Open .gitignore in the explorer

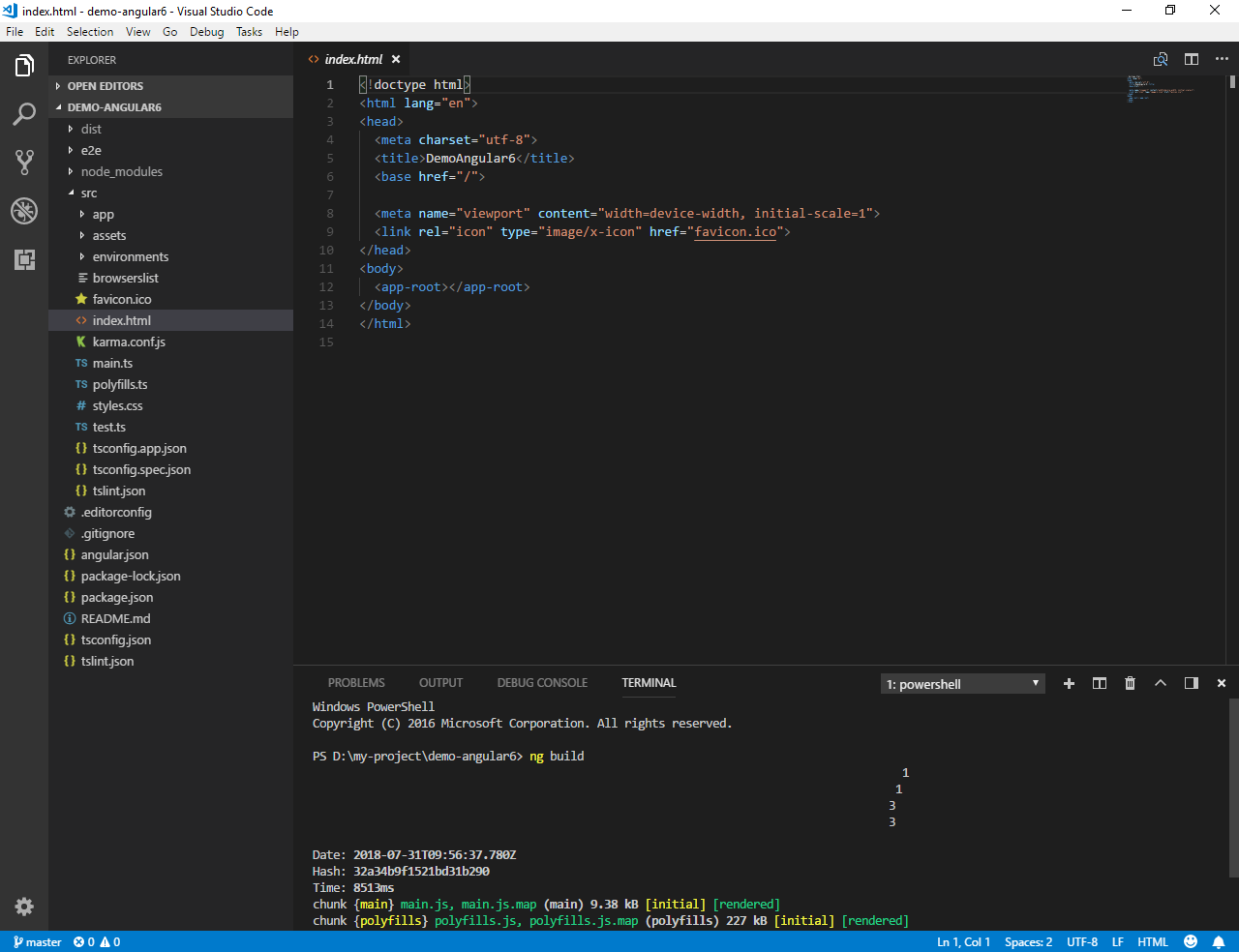tap(170, 533)
